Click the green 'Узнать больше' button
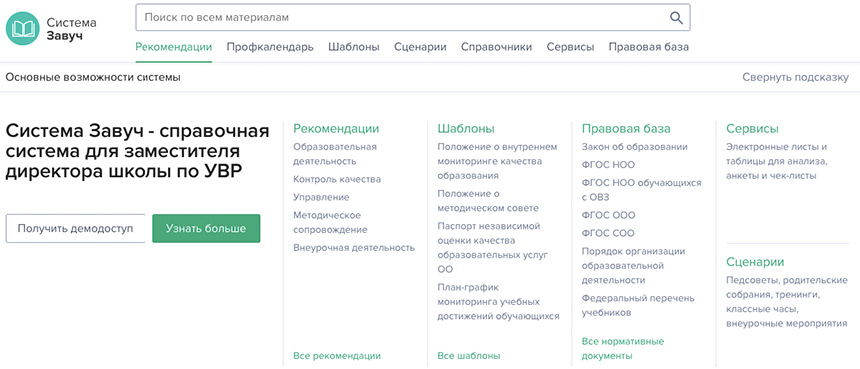Viewport: 860px width, 369px height. [x=206, y=229]
